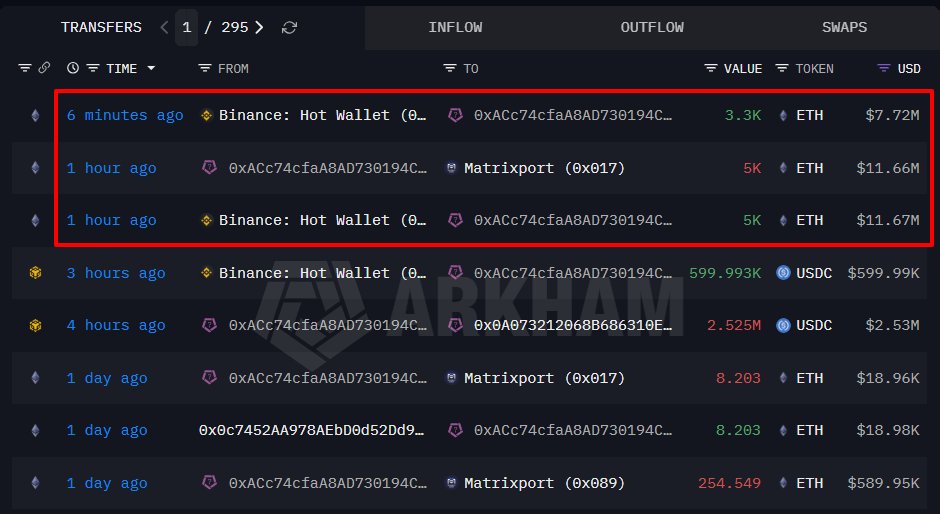The height and width of the screenshot is (514, 940).
Task: Open recipient 0xACc74c address in 6 minutes row
Action: tap(573, 115)
